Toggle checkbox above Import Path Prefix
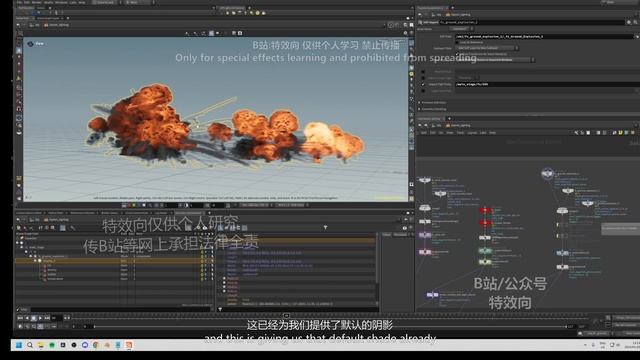This screenshot has height=360, width=640. pyautogui.click(x=423, y=78)
